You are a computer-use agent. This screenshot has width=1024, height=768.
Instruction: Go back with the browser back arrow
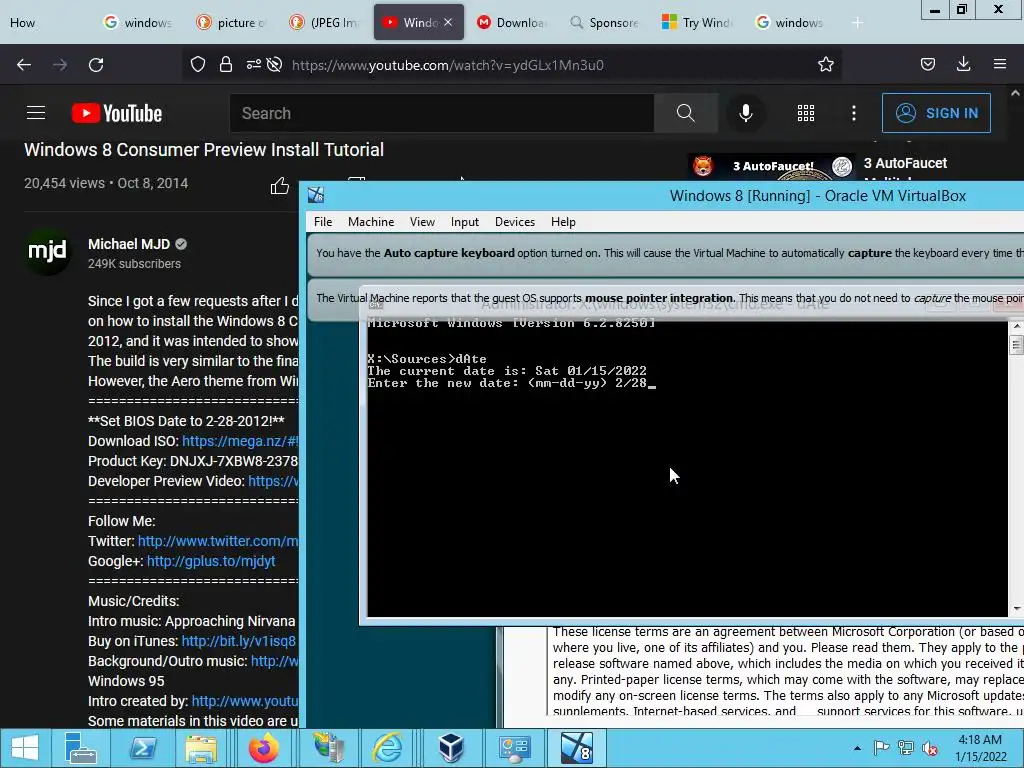[24, 65]
